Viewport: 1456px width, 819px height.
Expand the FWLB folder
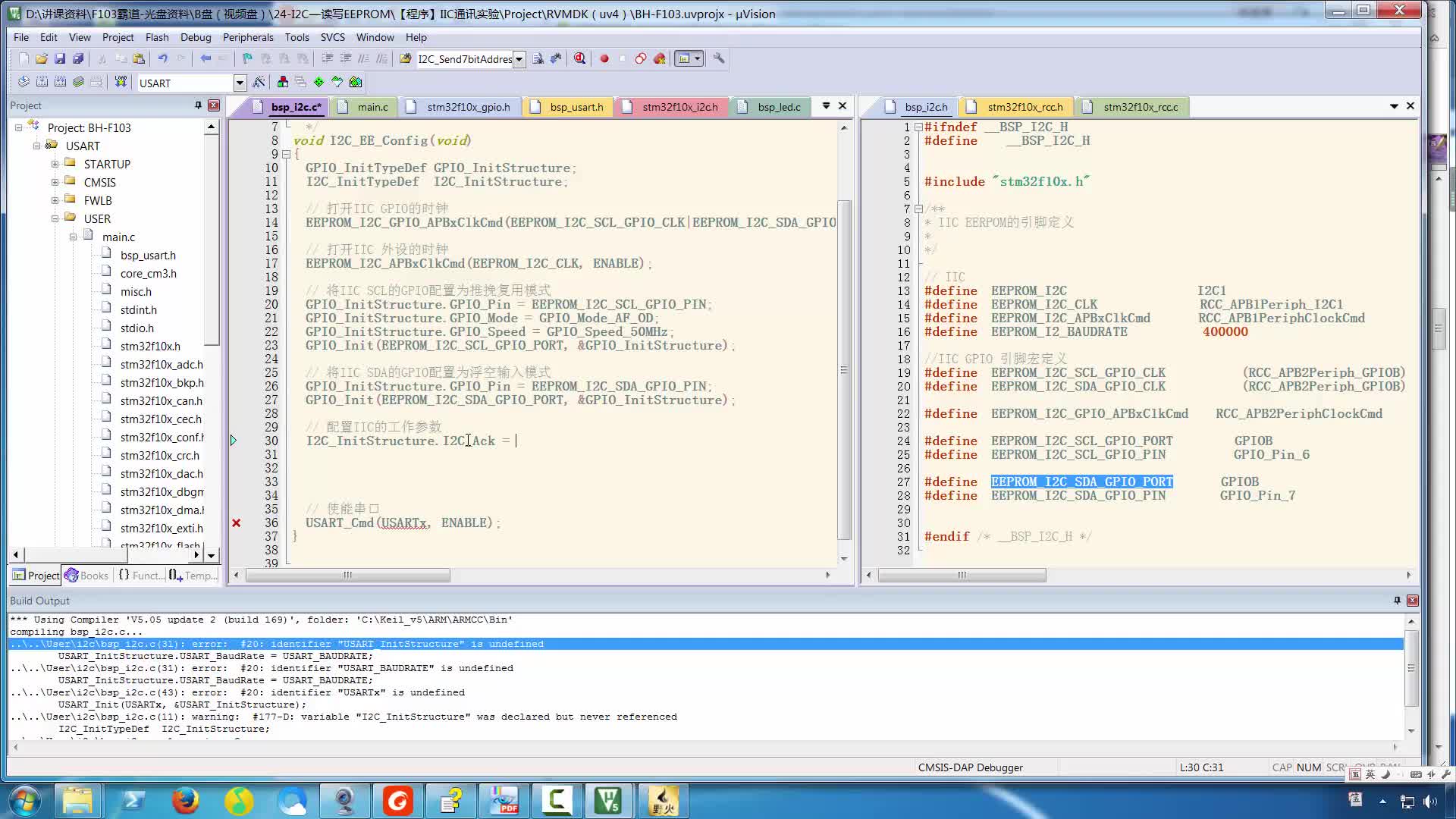tap(55, 200)
